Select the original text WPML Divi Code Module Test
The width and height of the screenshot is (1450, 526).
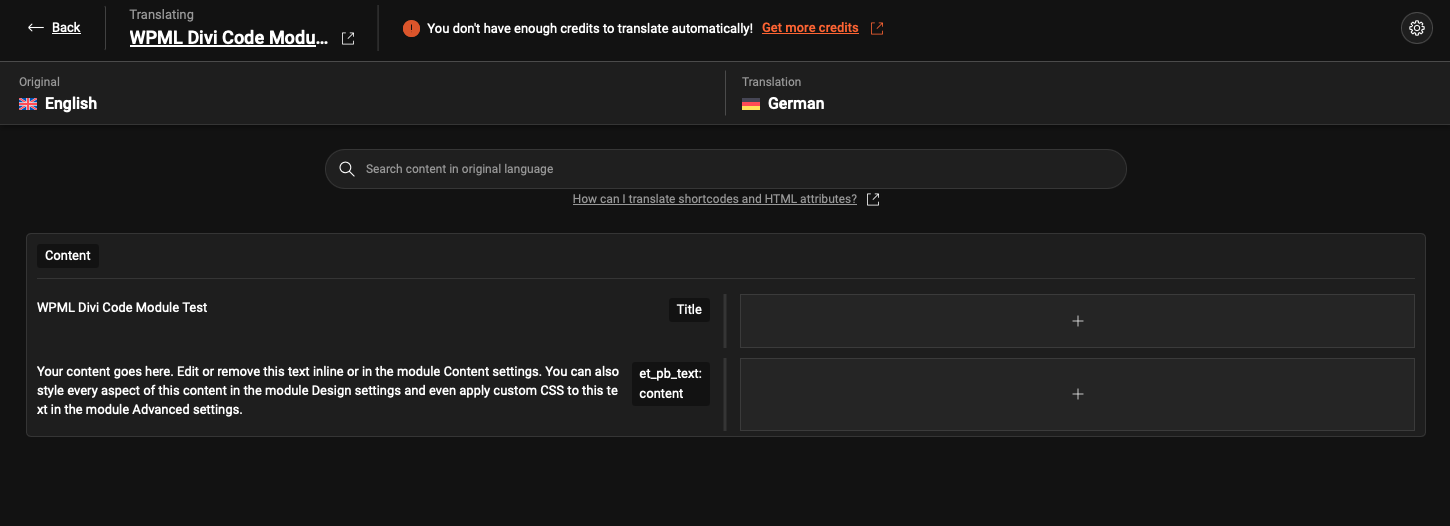(122, 307)
